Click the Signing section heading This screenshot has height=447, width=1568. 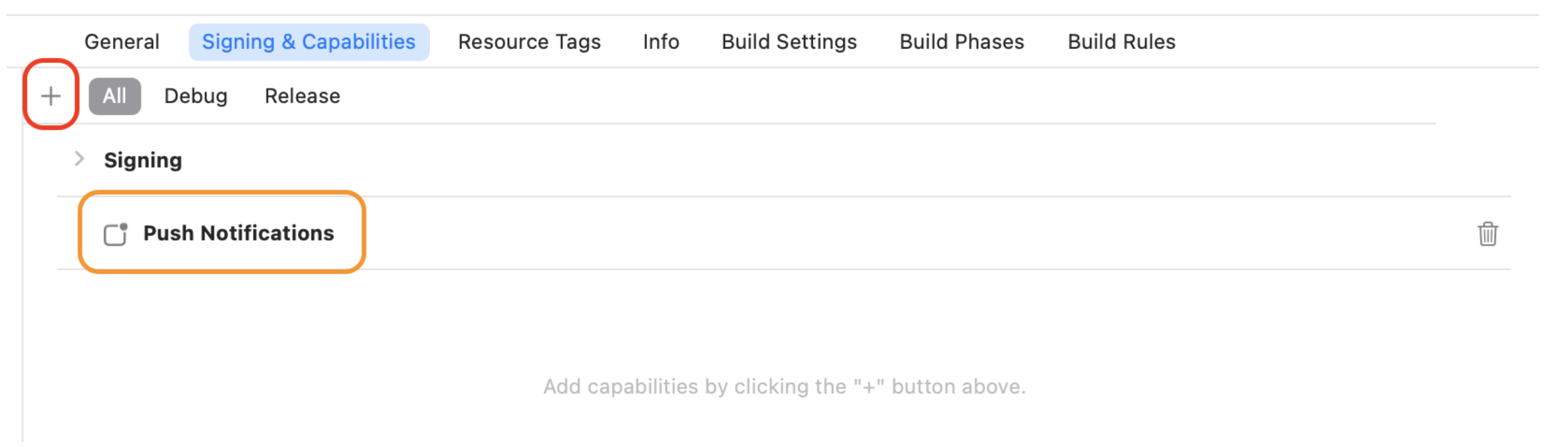143,160
